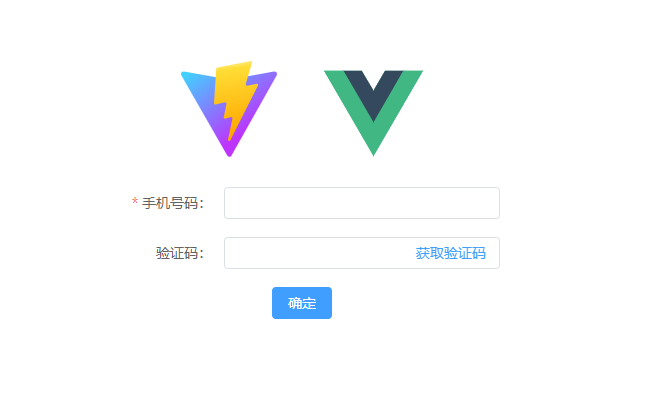Submit the form with 确定
This screenshot has width=650, height=417.
pyautogui.click(x=302, y=303)
